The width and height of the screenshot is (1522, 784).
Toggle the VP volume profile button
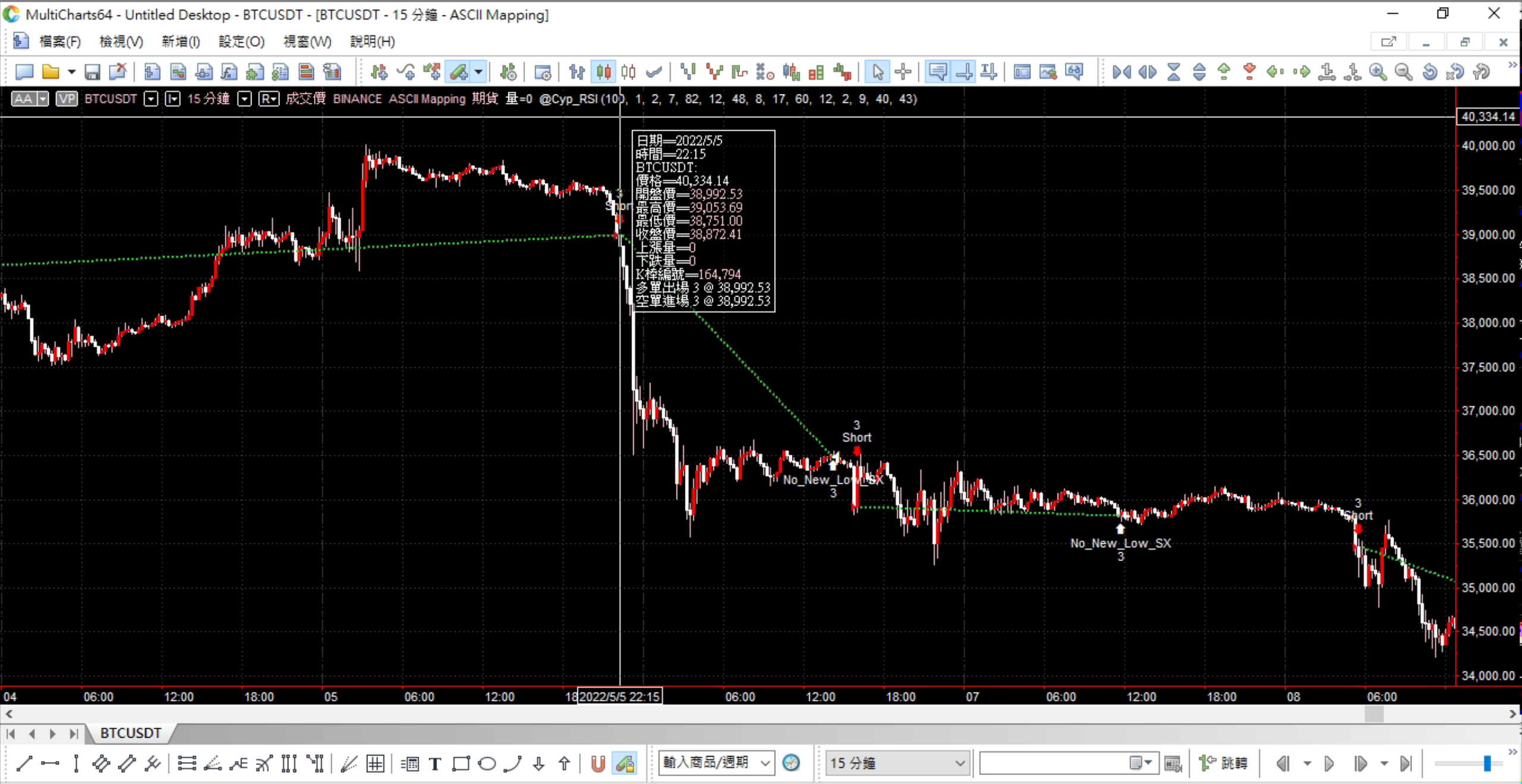click(x=67, y=99)
